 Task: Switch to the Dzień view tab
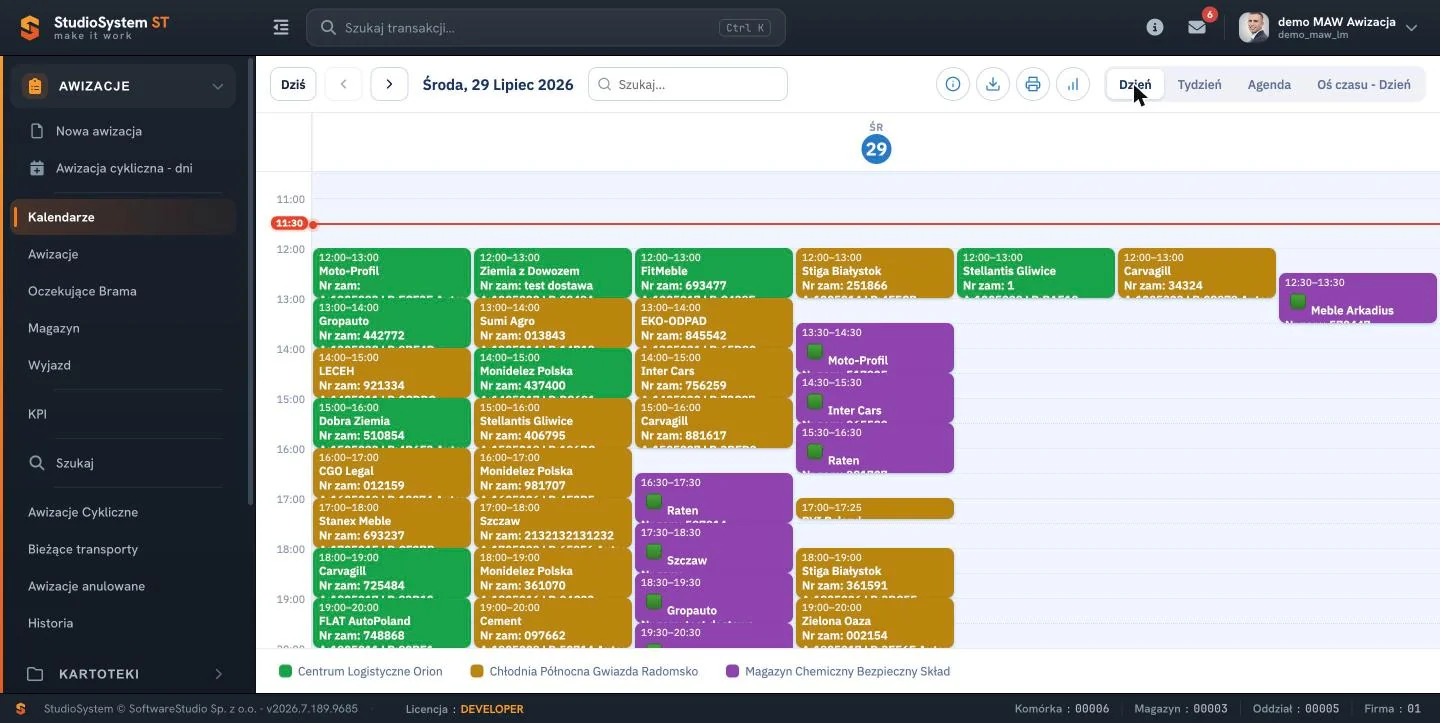[x=1135, y=85]
